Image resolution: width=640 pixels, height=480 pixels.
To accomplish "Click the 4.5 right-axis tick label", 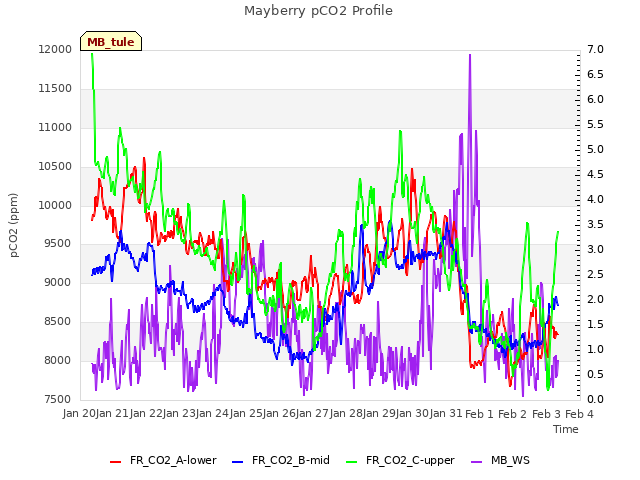I will [x=595, y=174].
